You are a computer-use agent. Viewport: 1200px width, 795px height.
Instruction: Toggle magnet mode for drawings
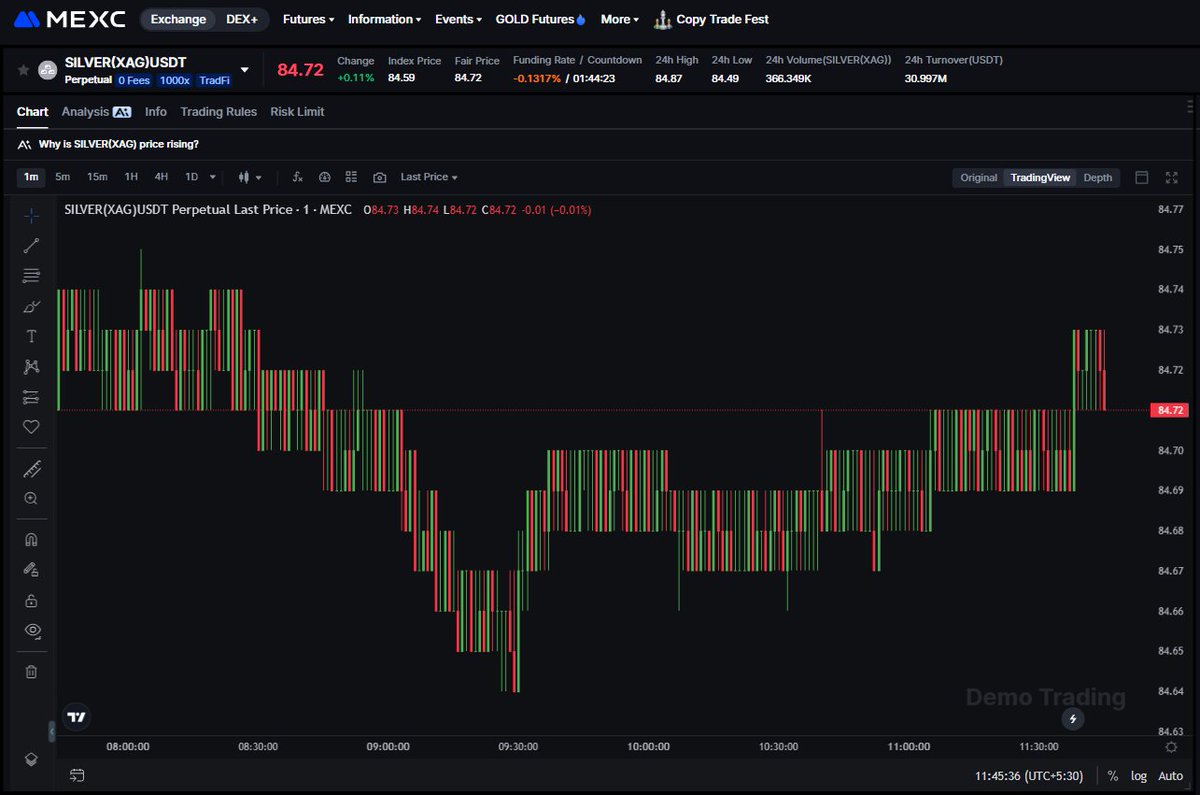31,540
